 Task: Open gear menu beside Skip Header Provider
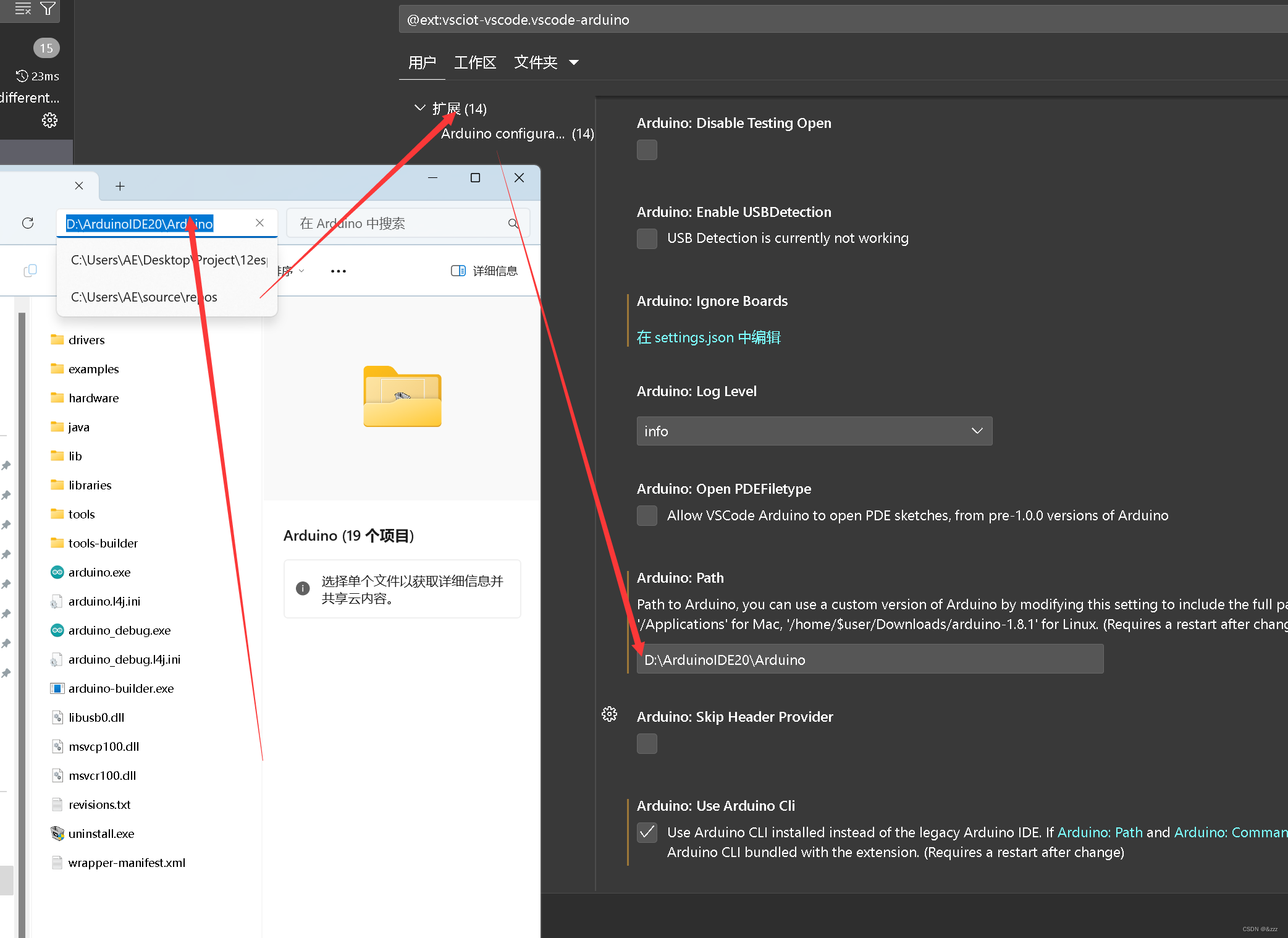point(609,714)
